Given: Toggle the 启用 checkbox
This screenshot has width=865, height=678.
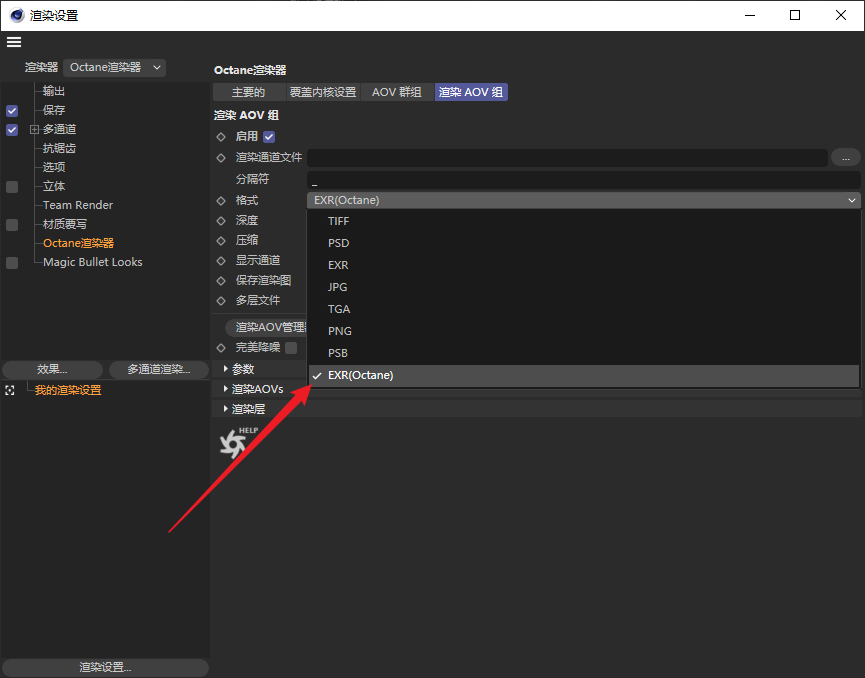Looking at the screenshot, I should click(x=269, y=137).
